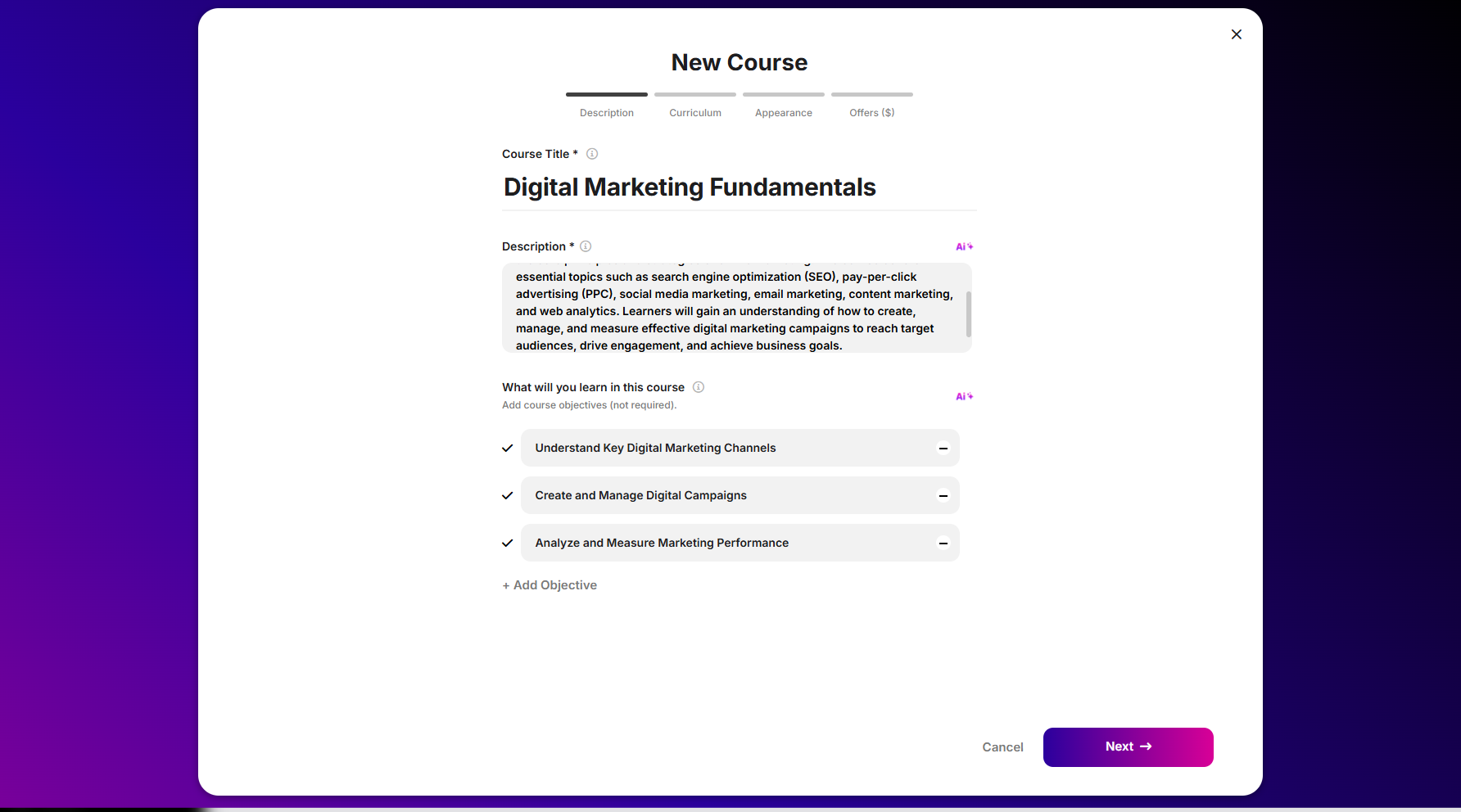Click the 'Add course objectives (not required).' hint
The height and width of the screenshot is (812, 1461).
(x=590, y=405)
